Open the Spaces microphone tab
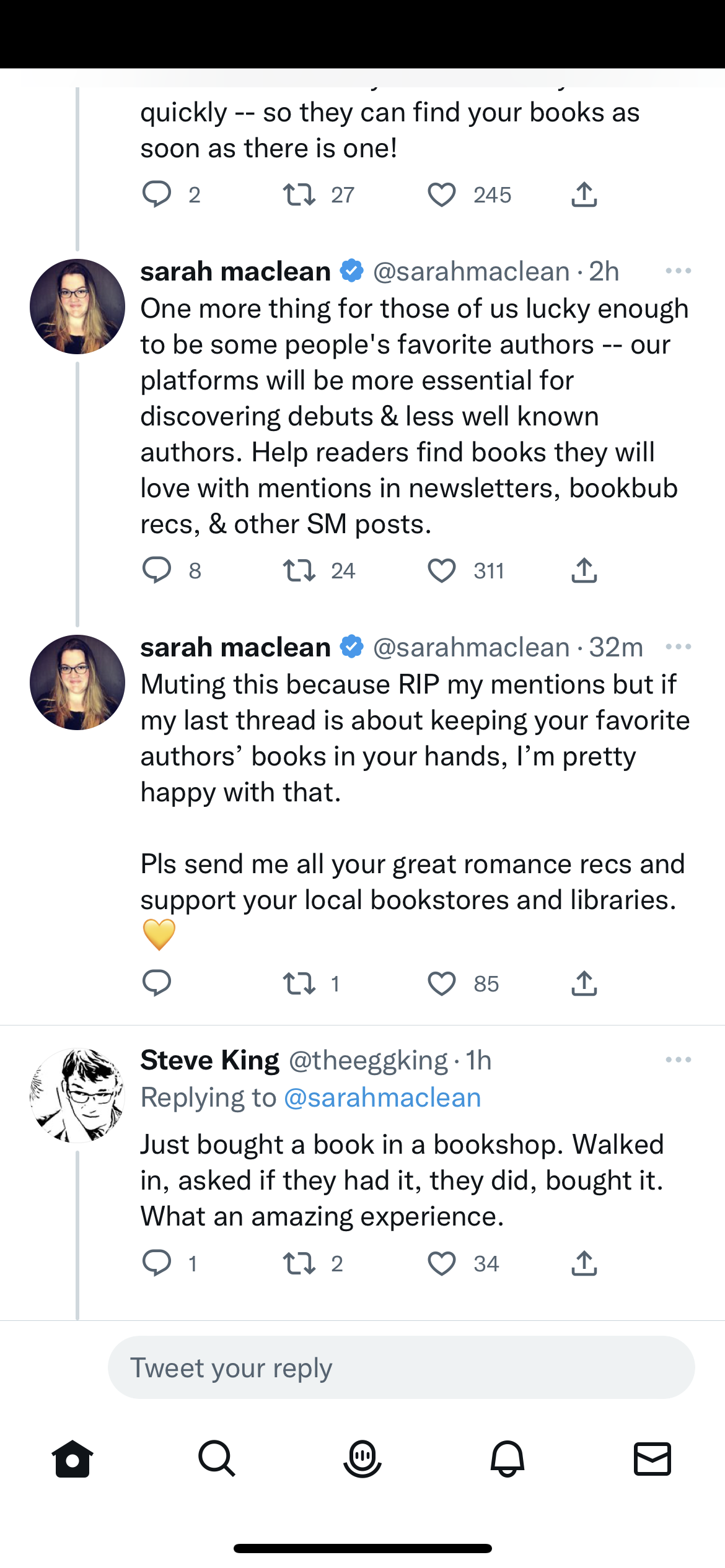The image size is (725, 1568). point(362,1458)
